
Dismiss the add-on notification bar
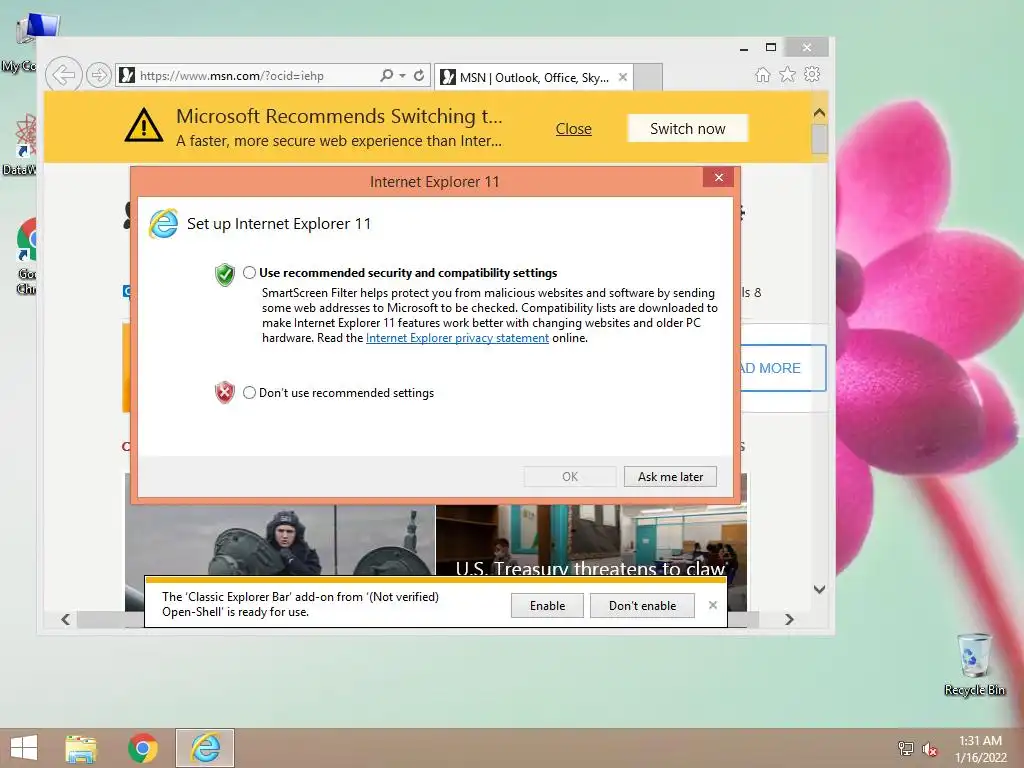712,605
